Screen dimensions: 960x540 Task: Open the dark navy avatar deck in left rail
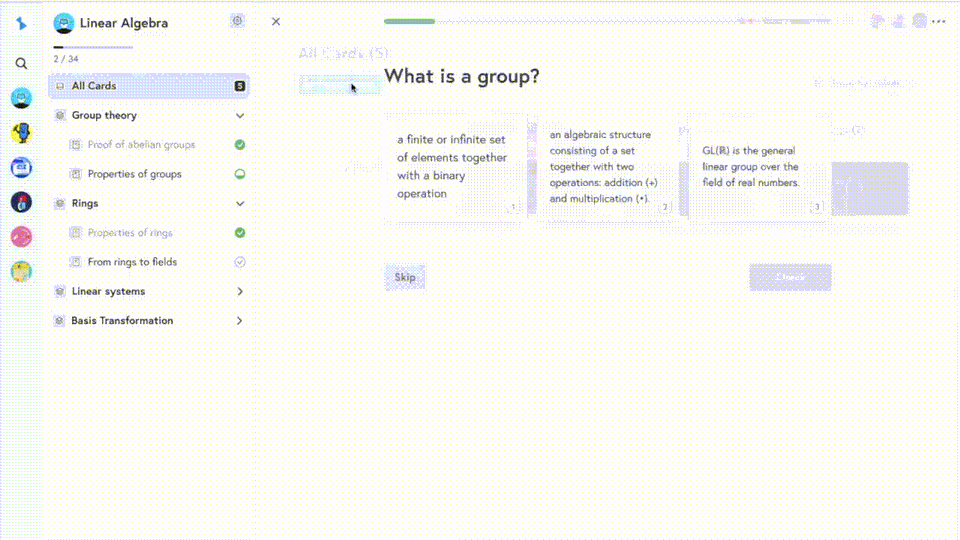tap(21, 202)
